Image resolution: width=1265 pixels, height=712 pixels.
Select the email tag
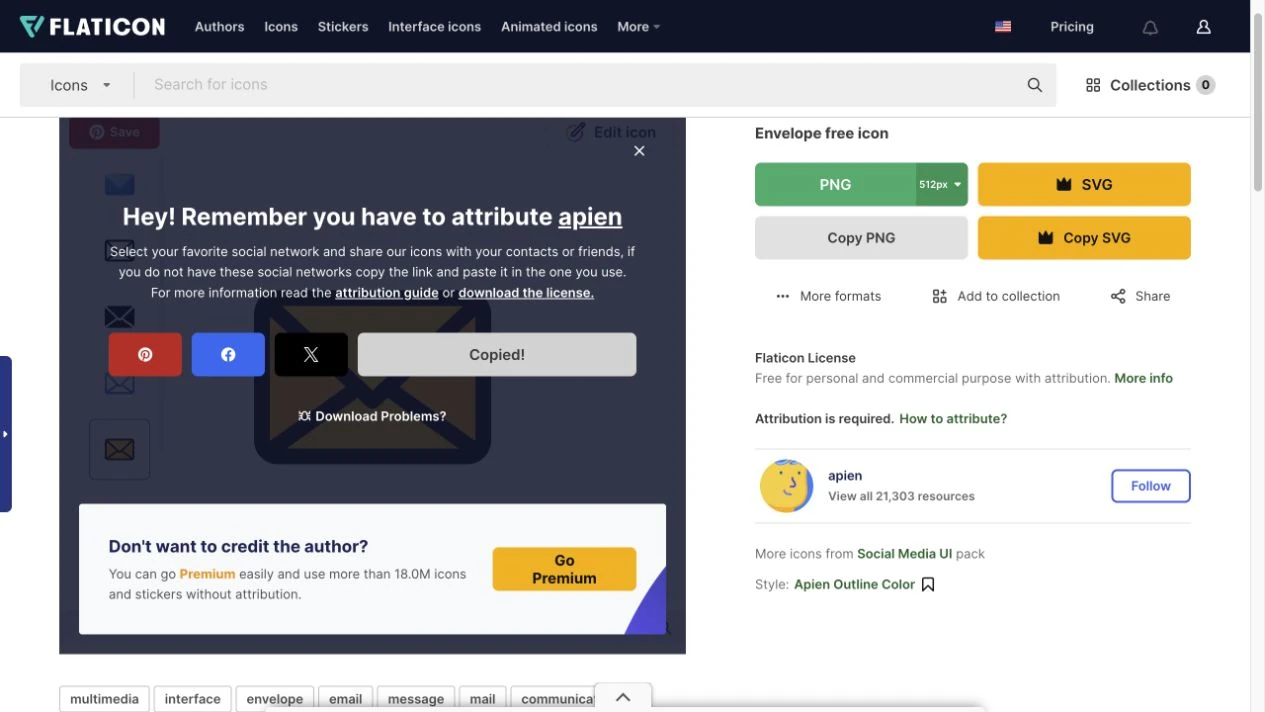[x=346, y=699]
